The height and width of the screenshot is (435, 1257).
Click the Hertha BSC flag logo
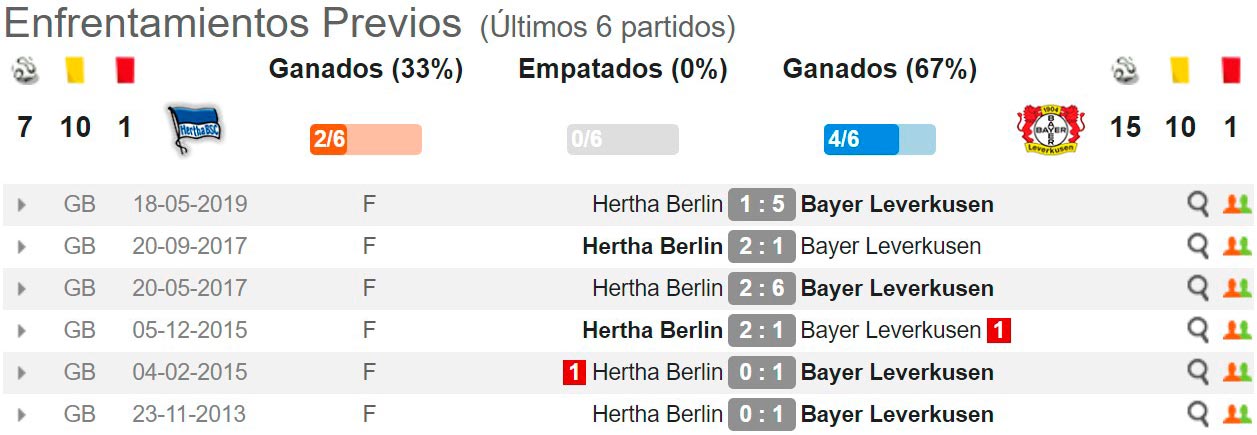click(194, 130)
